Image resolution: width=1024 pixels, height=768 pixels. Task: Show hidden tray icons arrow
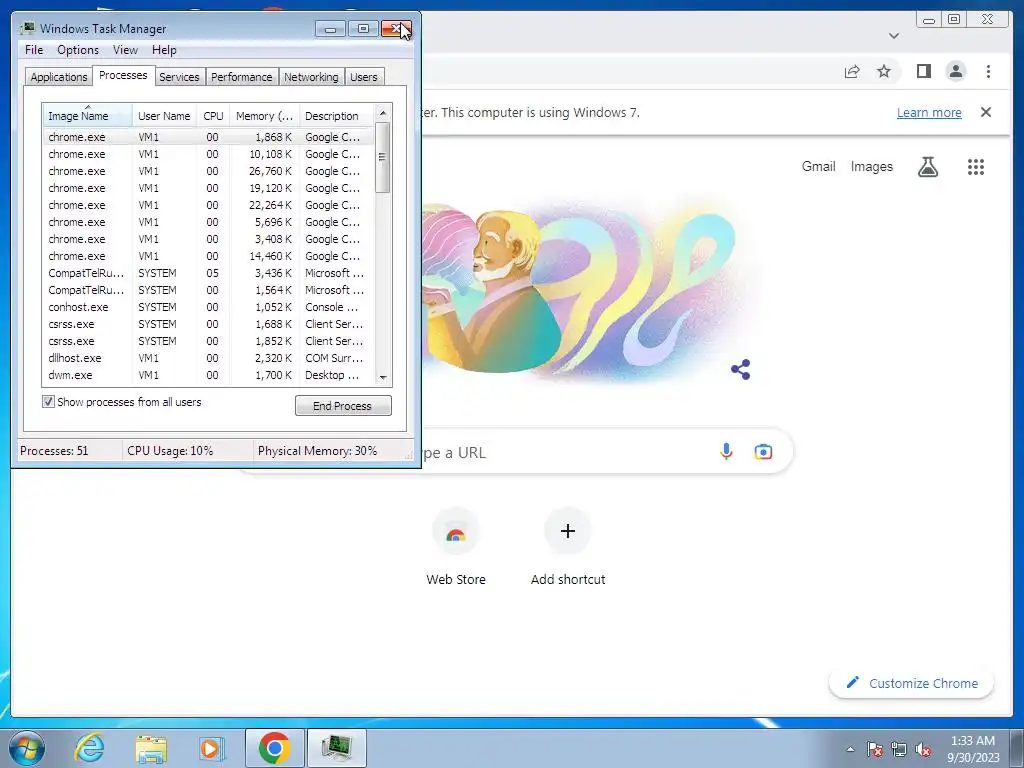(850, 749)
